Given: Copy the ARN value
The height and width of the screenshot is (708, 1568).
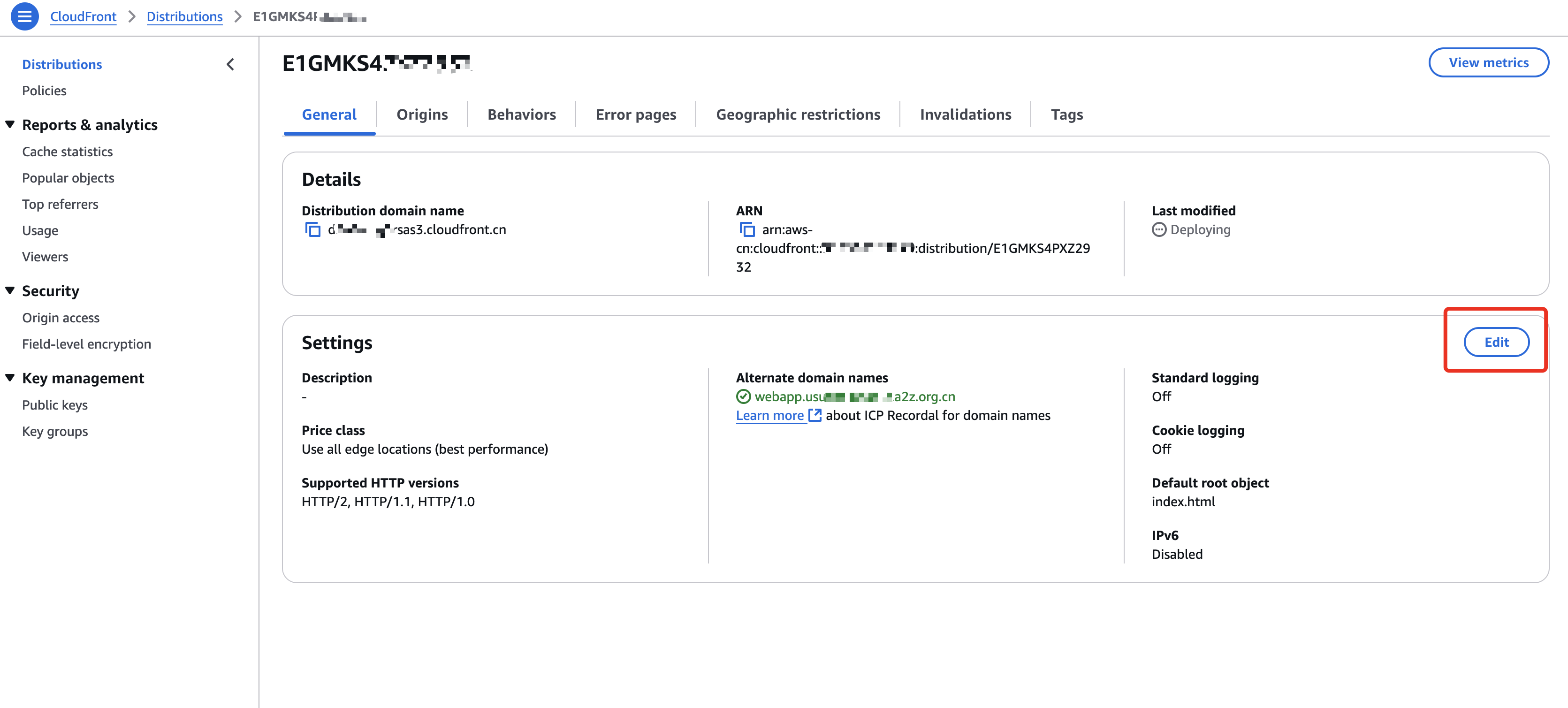Looking at the screenshot, I should 747,229.
